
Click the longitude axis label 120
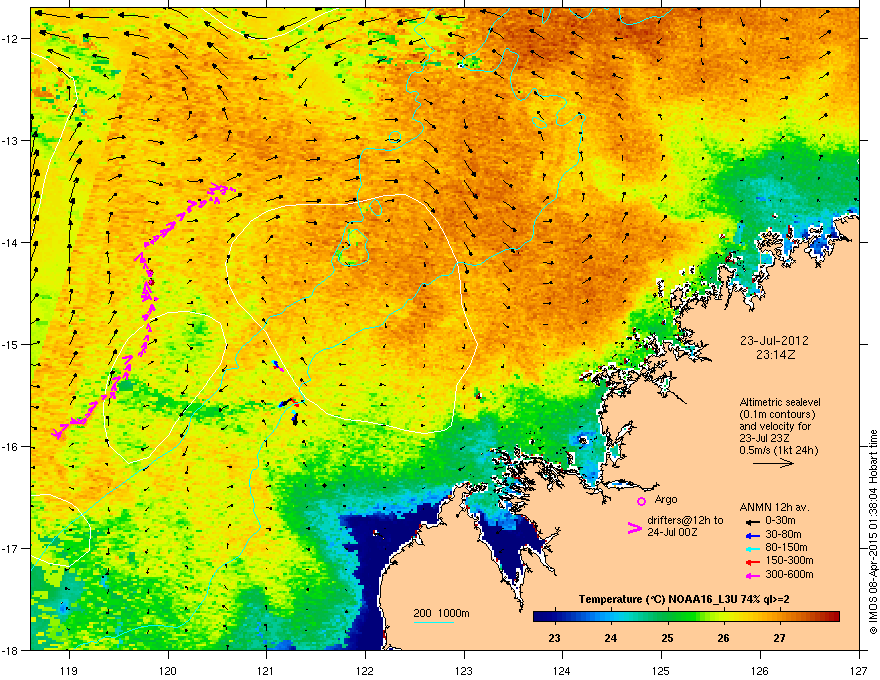click(x=168, y=670)
